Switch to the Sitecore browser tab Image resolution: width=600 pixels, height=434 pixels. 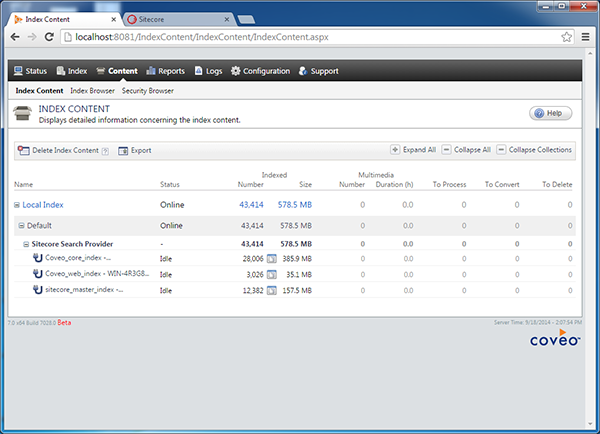point(177,19)
